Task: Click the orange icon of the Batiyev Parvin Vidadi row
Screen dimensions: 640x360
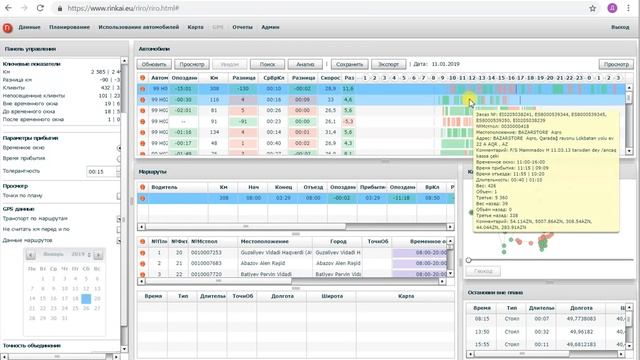Action: coord(142,274)
